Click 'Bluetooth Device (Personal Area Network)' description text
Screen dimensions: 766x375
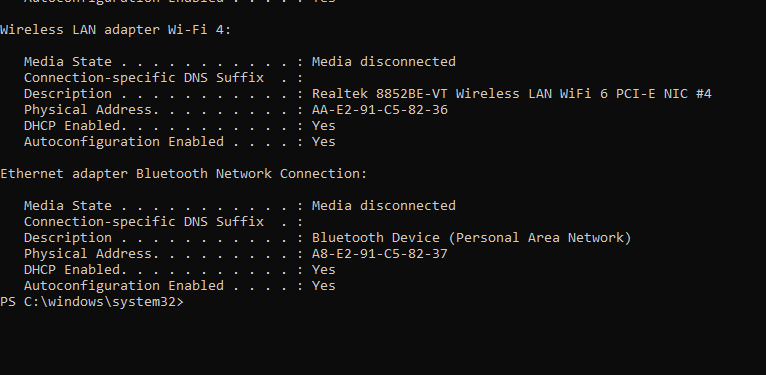point(471,238)
